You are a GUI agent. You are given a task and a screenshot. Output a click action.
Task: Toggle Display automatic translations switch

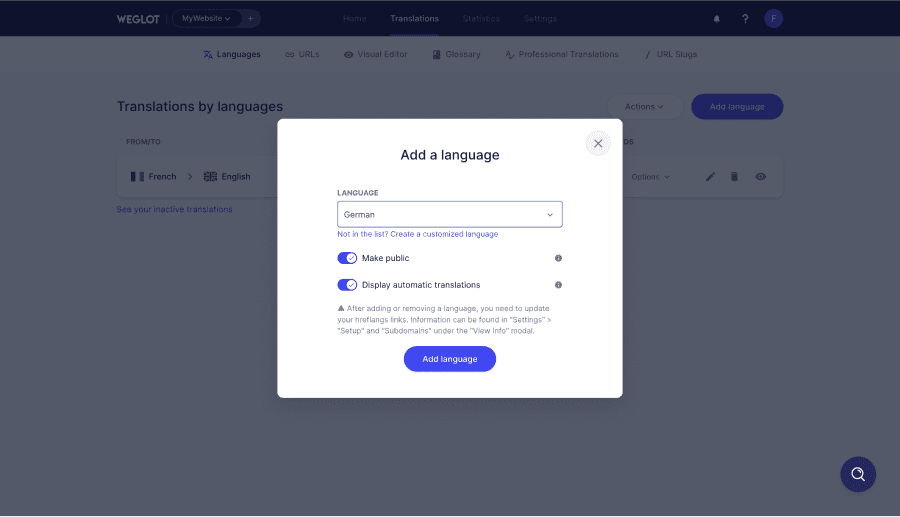347,285
